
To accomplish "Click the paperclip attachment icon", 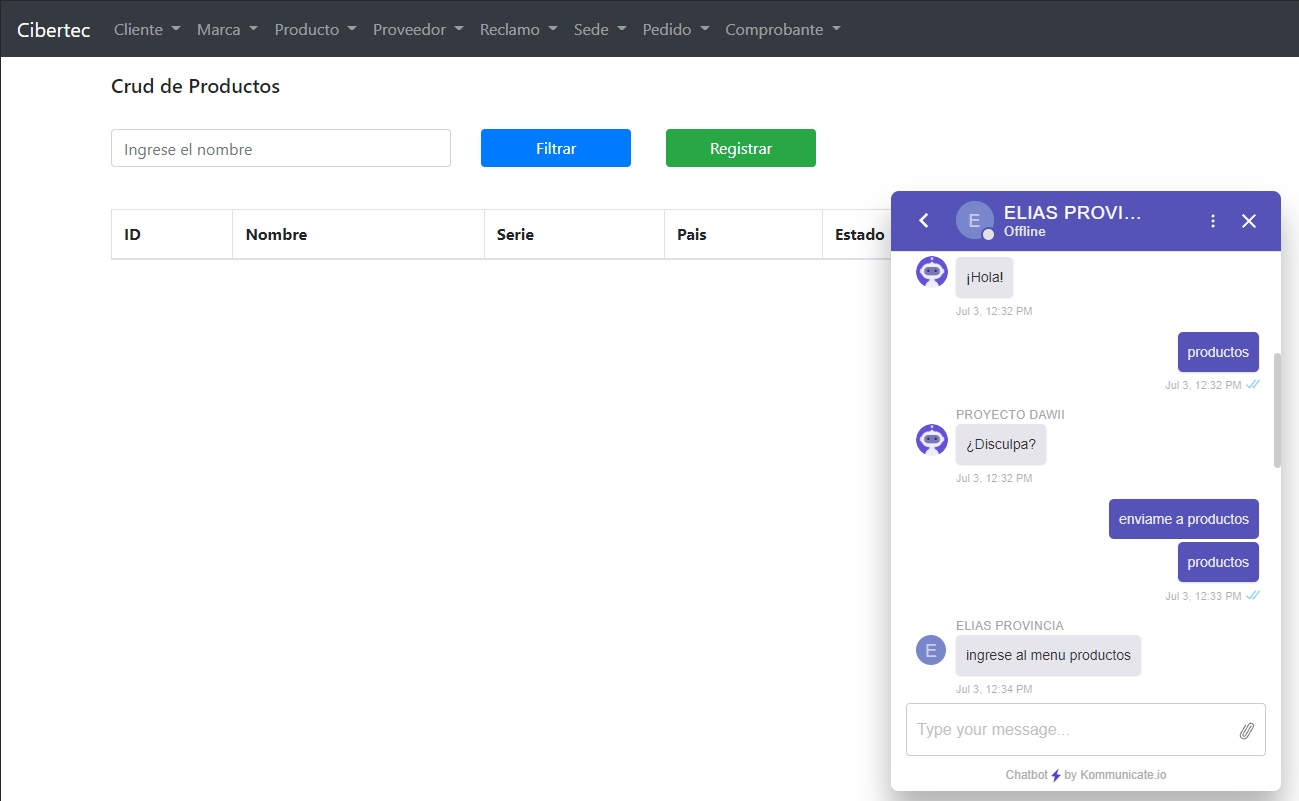I will pyautogui.click(x=1246, y=730).
